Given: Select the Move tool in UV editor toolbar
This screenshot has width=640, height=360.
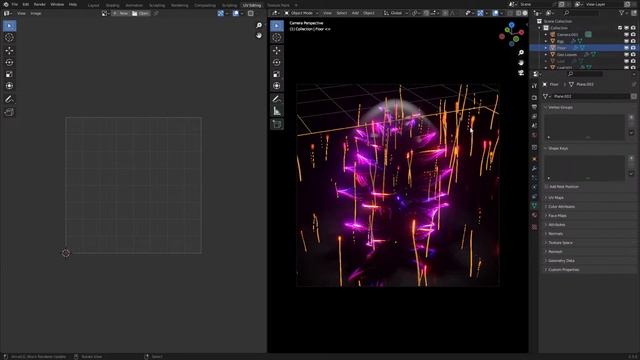Looking at the screenshot, I should 9,51.
